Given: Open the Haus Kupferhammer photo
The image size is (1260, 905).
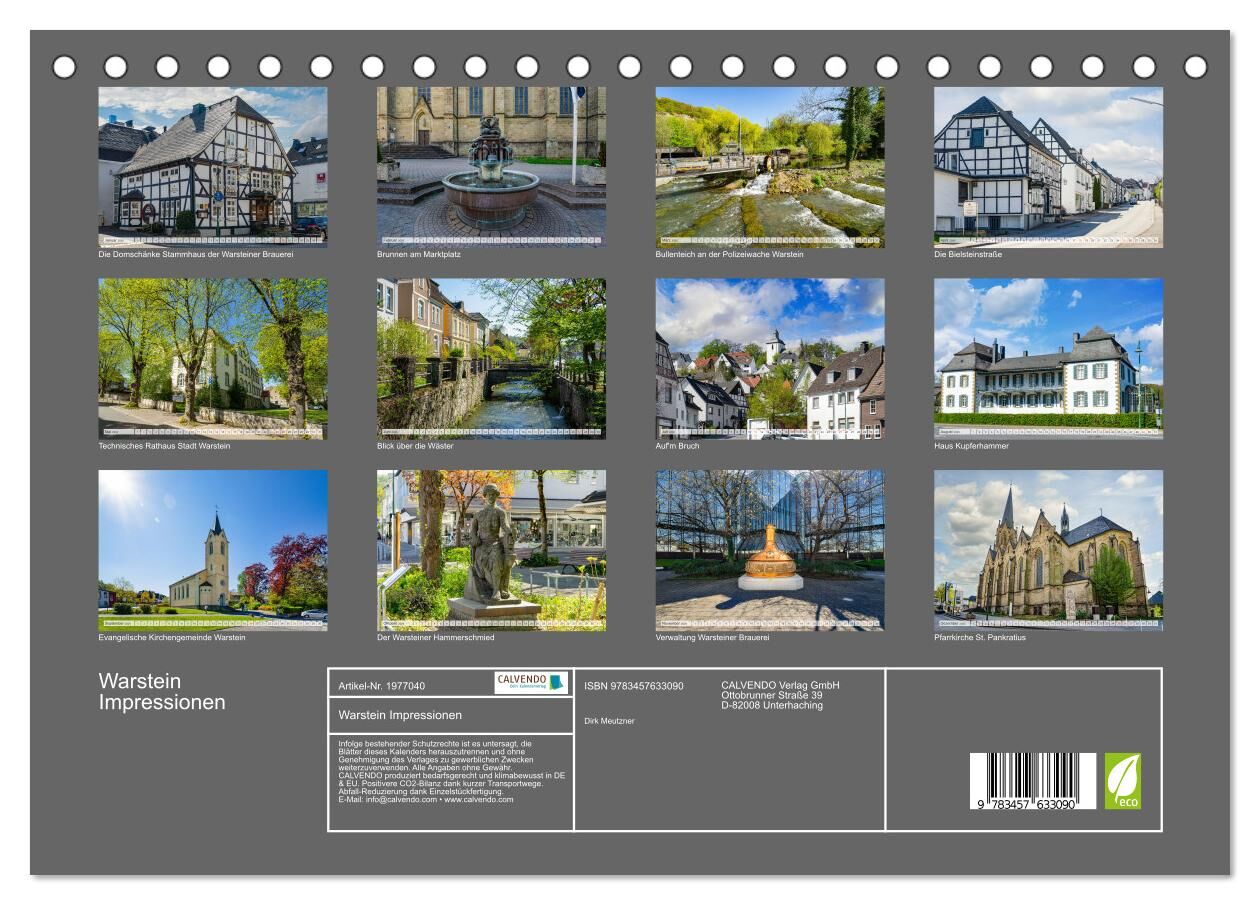Looking at the screenshot, I should click(1048, 358).
